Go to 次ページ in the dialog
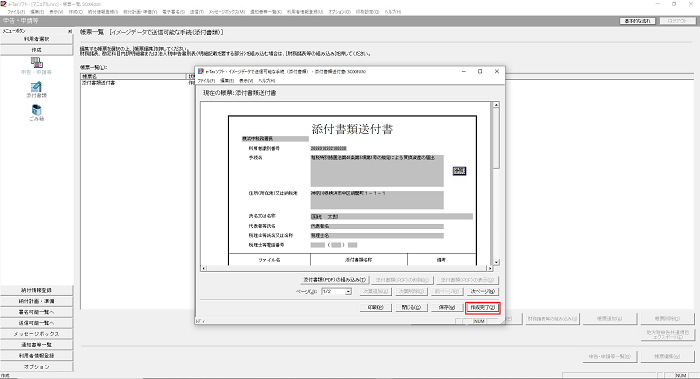This screenshot has height=379, width=700. [x=482, y=292]
